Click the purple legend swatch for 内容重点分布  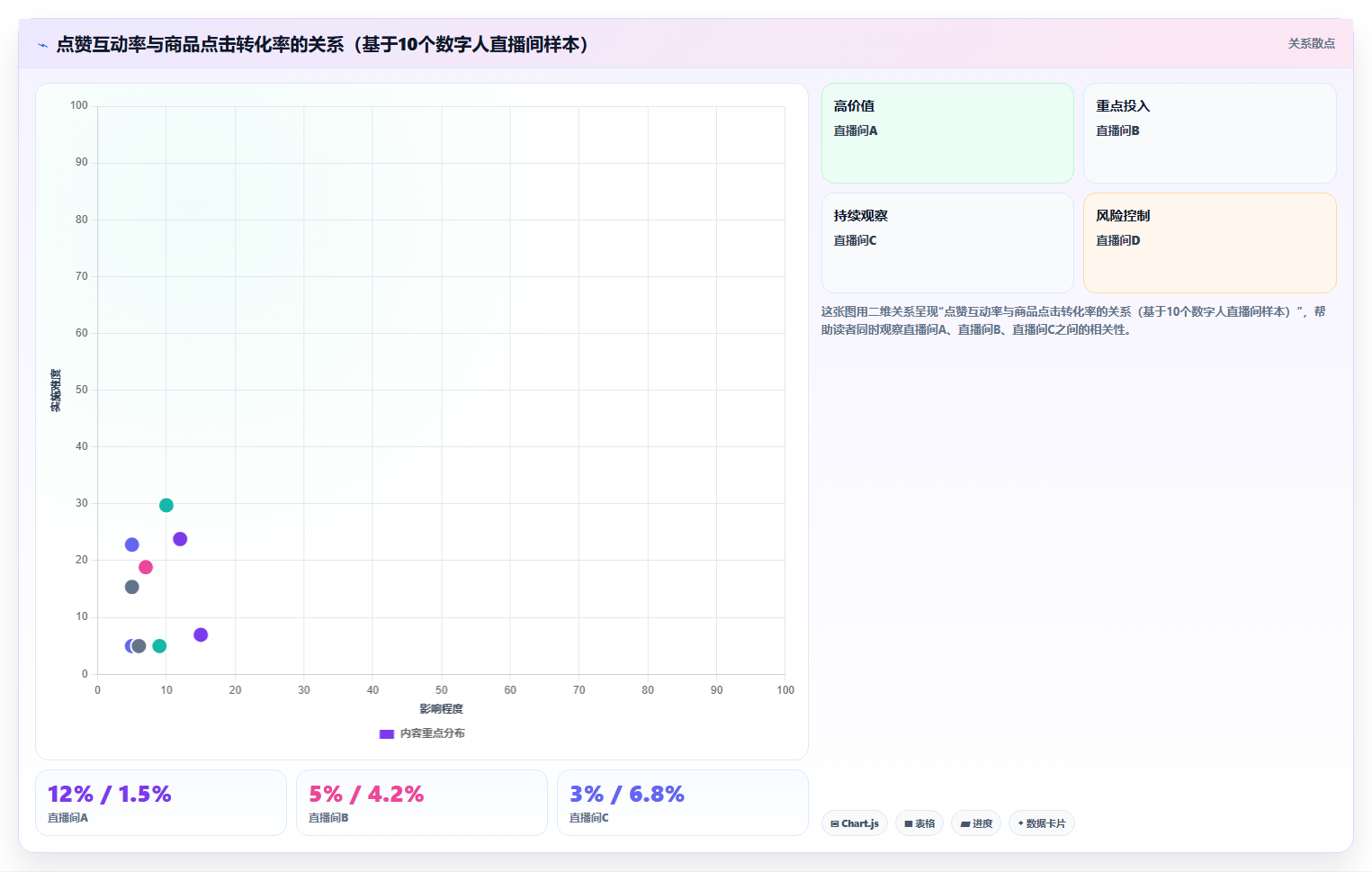387,733
